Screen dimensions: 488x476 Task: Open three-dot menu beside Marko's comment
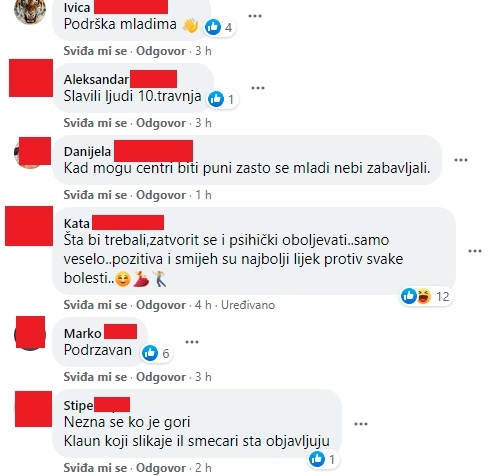point(192,342)
